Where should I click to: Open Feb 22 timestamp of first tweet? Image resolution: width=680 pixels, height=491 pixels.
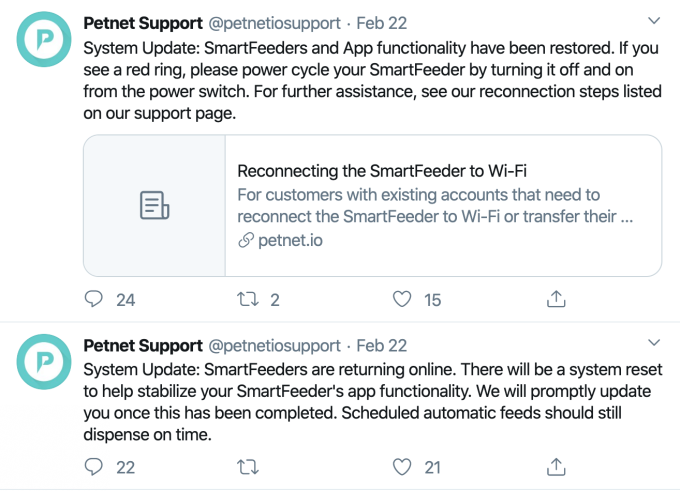(x=381, y=21)
